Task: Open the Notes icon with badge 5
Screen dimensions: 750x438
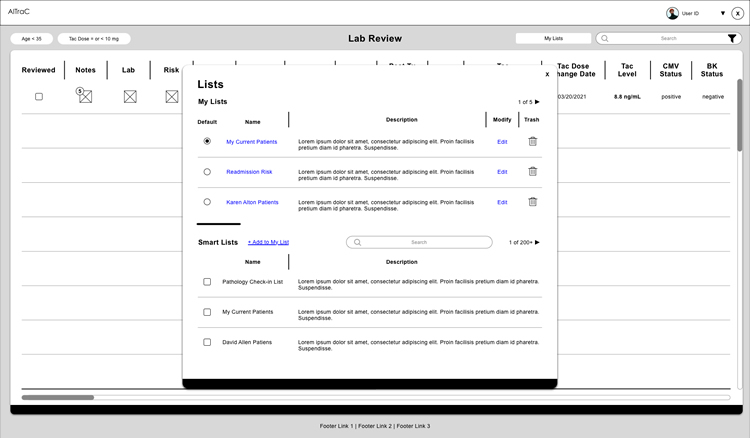Action: (x=84, y=96)
